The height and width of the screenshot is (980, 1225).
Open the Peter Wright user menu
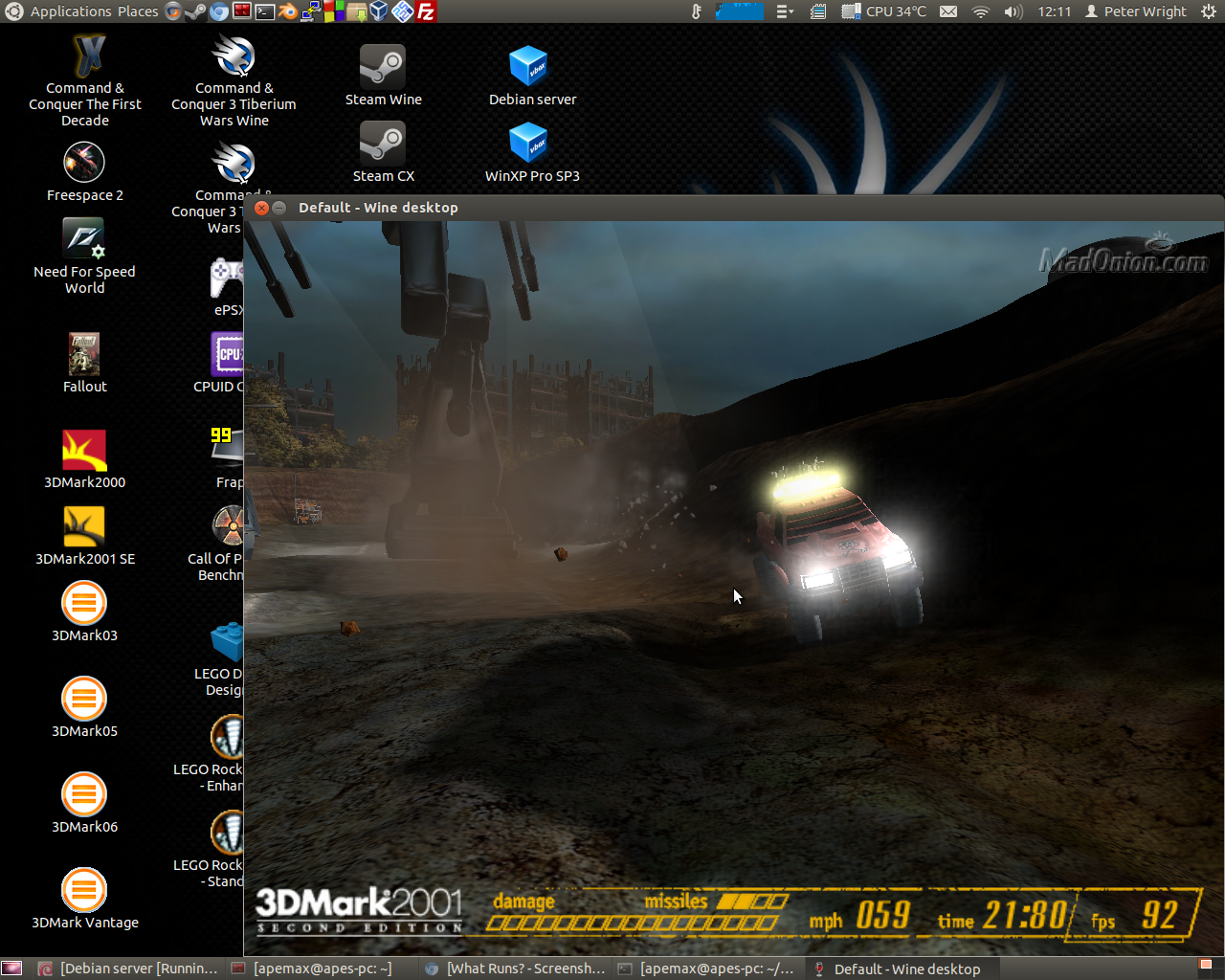[x=1136, y=11]
